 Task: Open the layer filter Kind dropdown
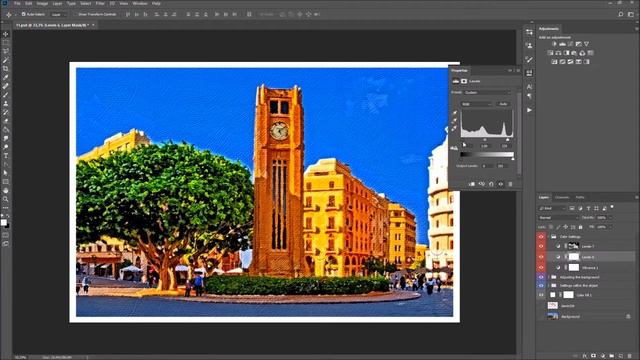[552, 208]
